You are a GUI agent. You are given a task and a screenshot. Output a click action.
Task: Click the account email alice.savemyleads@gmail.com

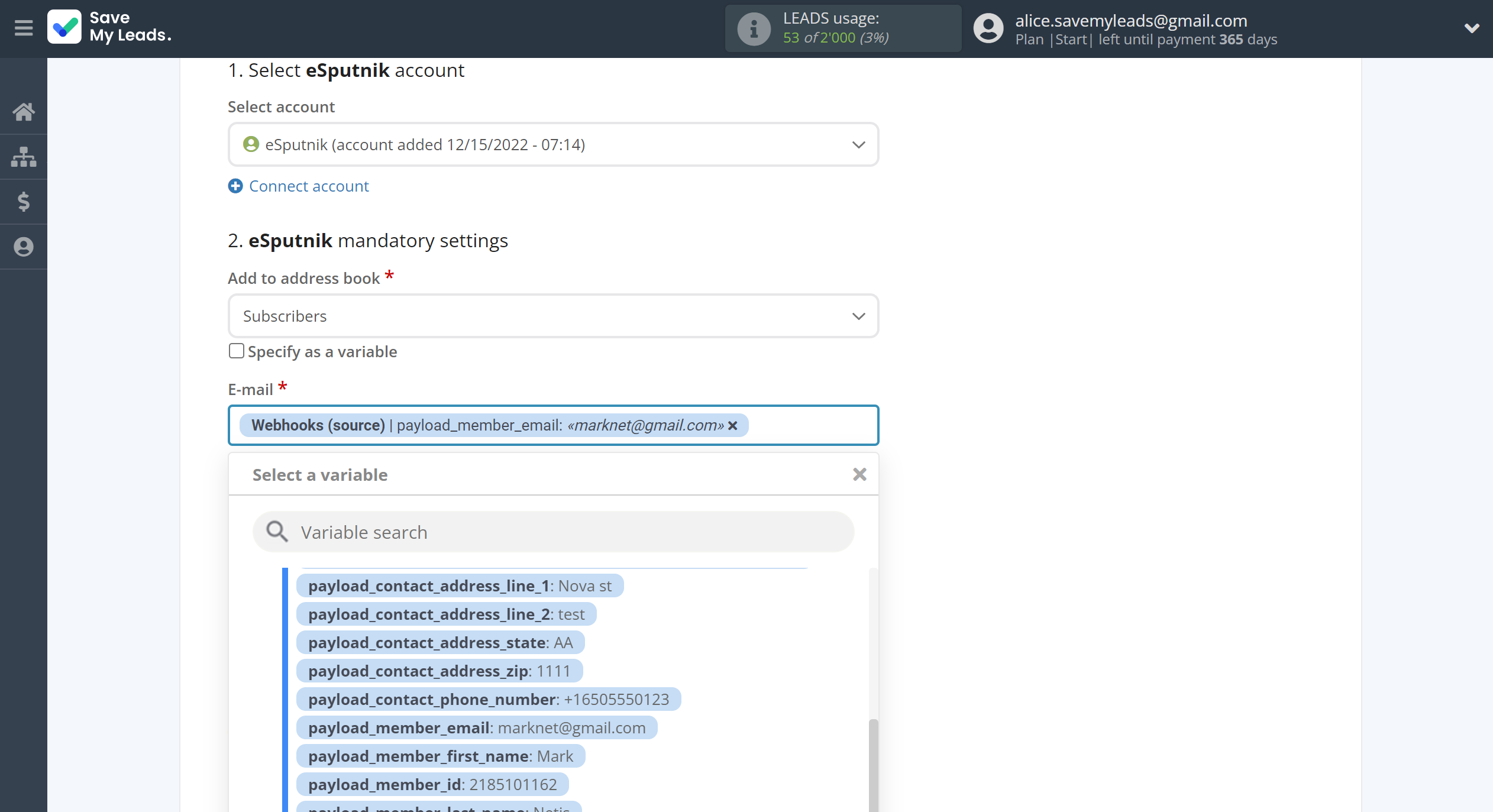pyautogui.click(x=1131, y=21)
